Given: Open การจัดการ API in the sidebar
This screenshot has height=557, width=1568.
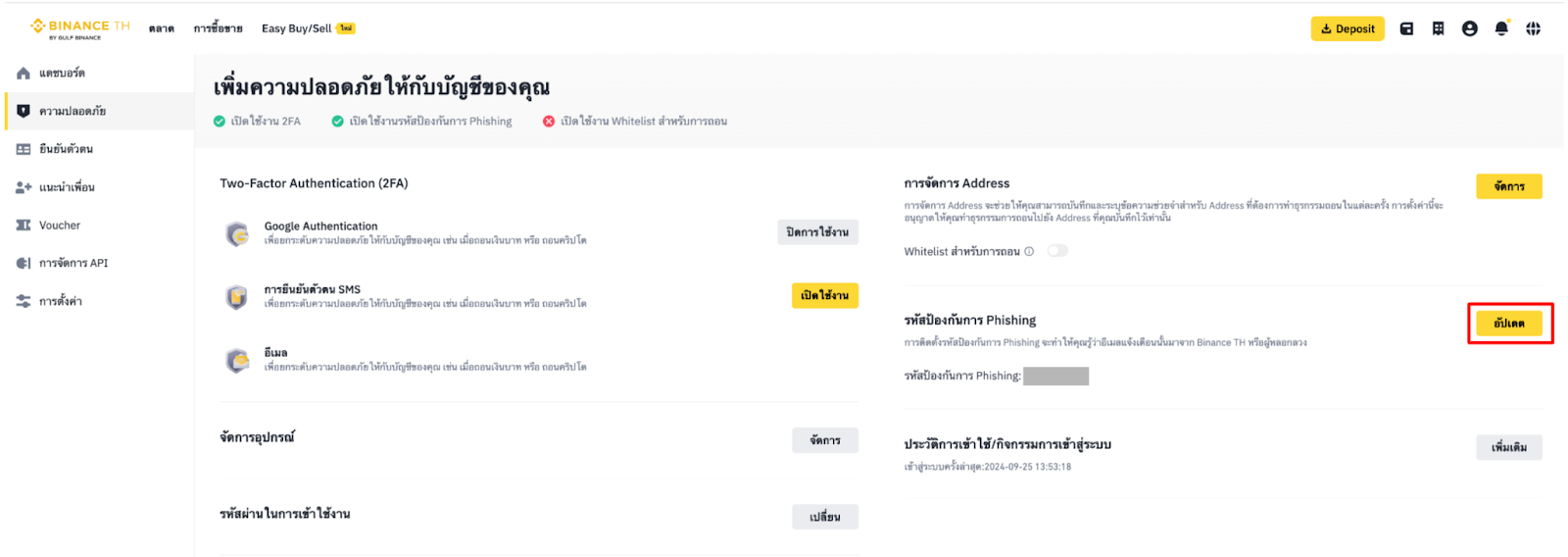Looking at the screenshot, I should (x=73, y=263).
